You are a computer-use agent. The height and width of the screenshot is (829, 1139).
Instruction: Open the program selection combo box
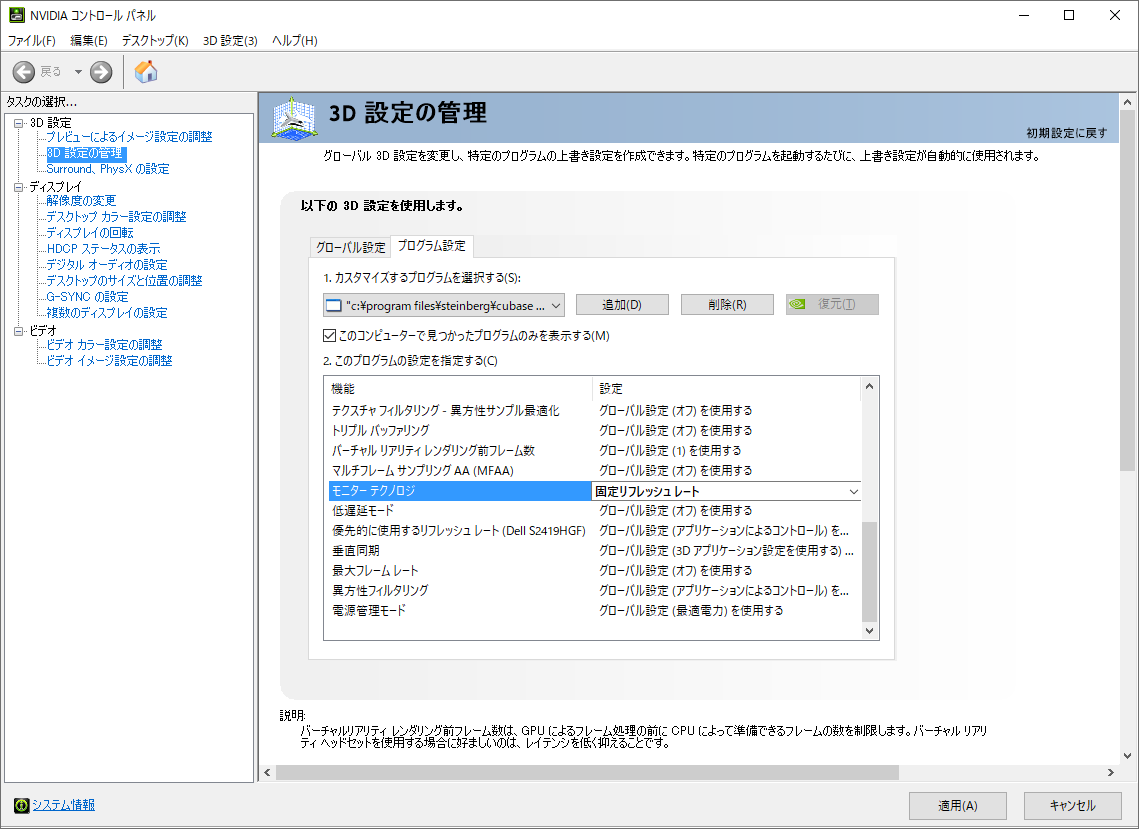pyautogui.click(x=444, y=305)
